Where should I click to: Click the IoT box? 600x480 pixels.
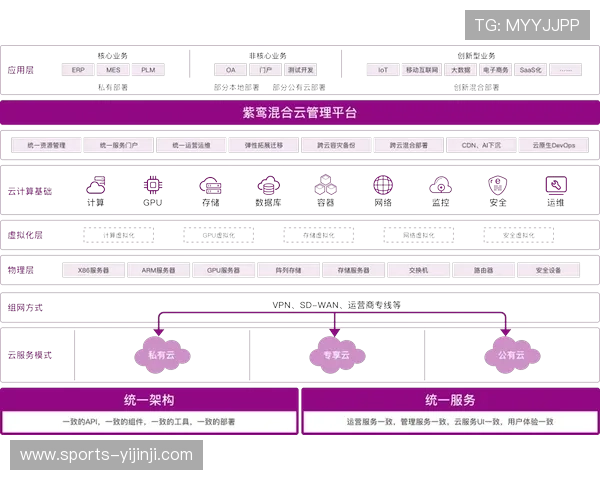382,70
